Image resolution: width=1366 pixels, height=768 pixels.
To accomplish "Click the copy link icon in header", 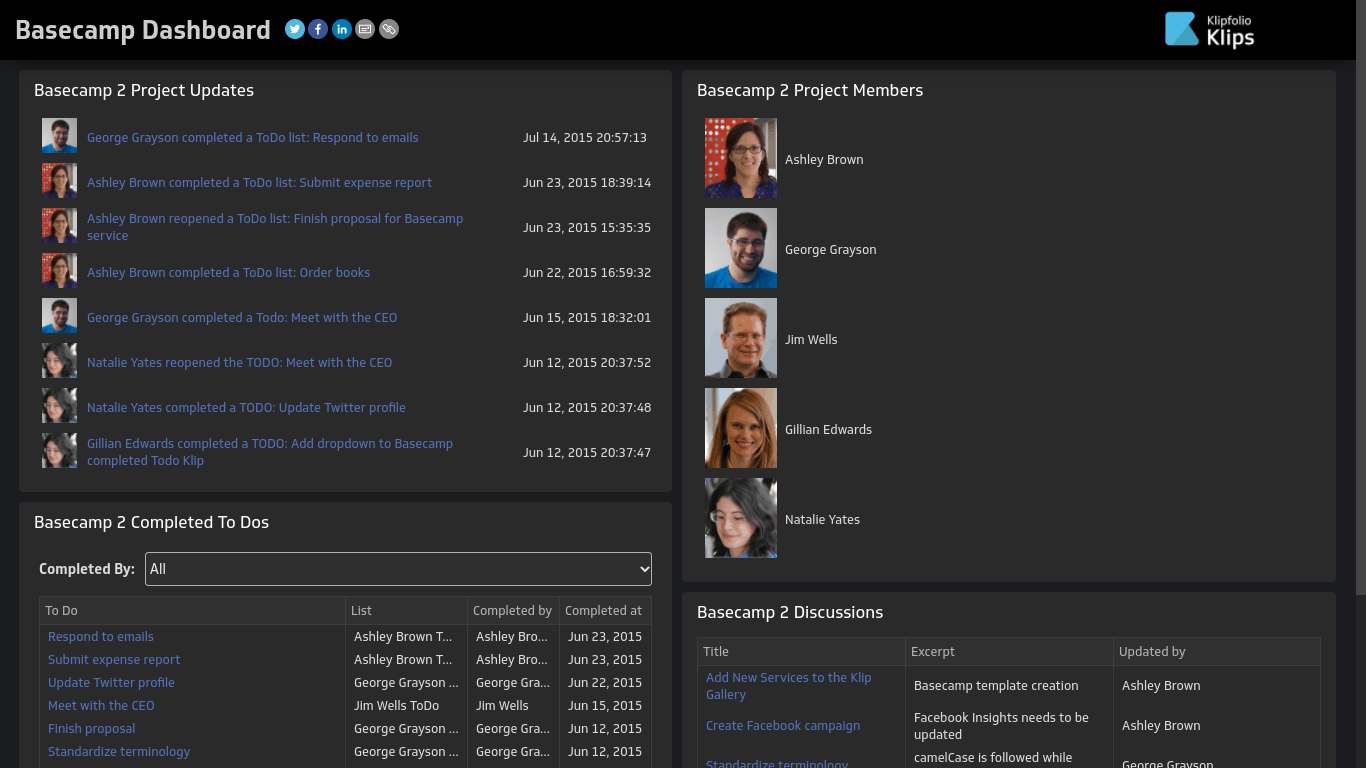I will point(389,29).
